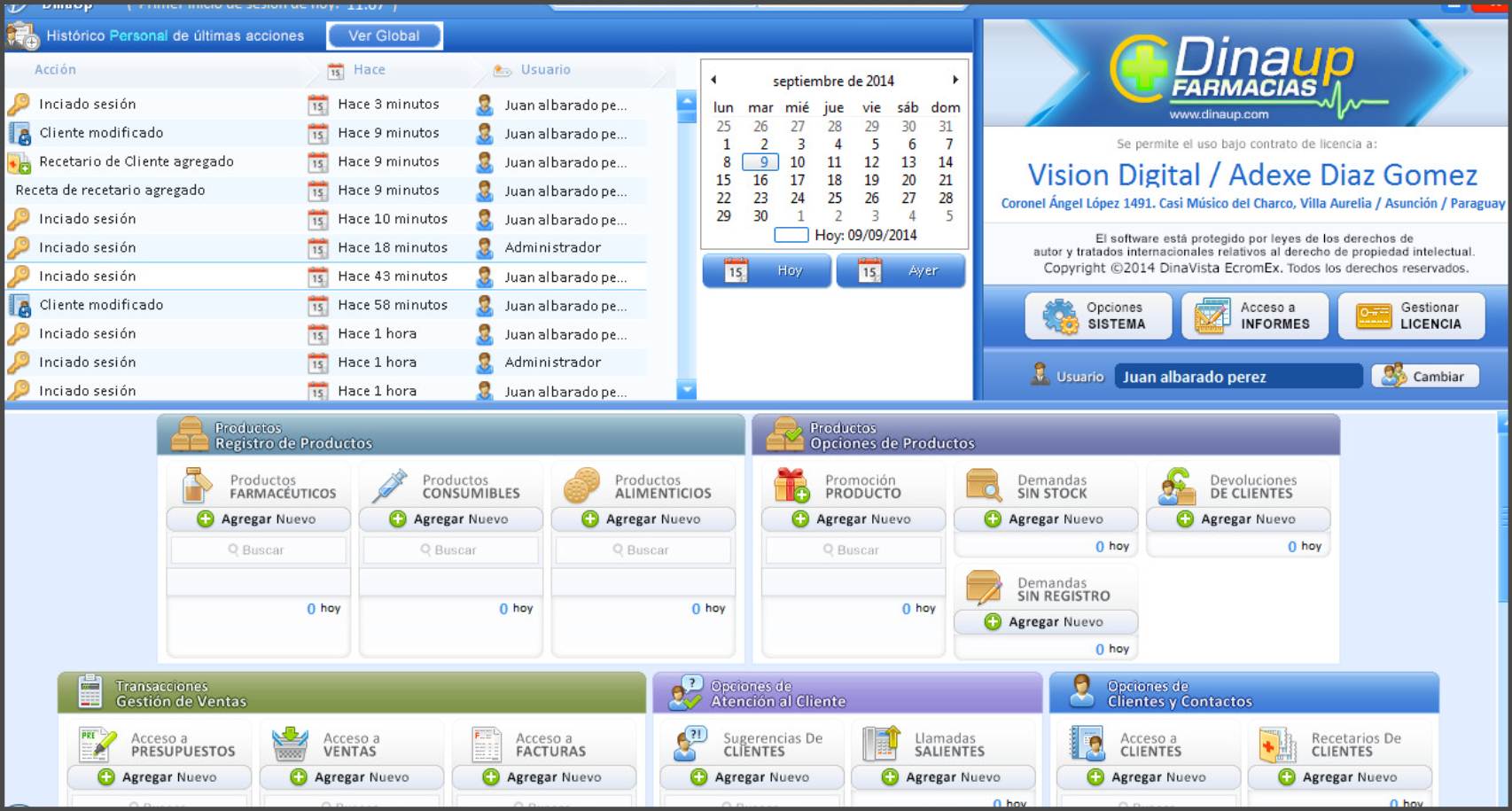Image resolution: width=1512 pixels, height=811 pixels.
Task: Click the down arrow on the history scrollbar
Action: click(687, 388)
